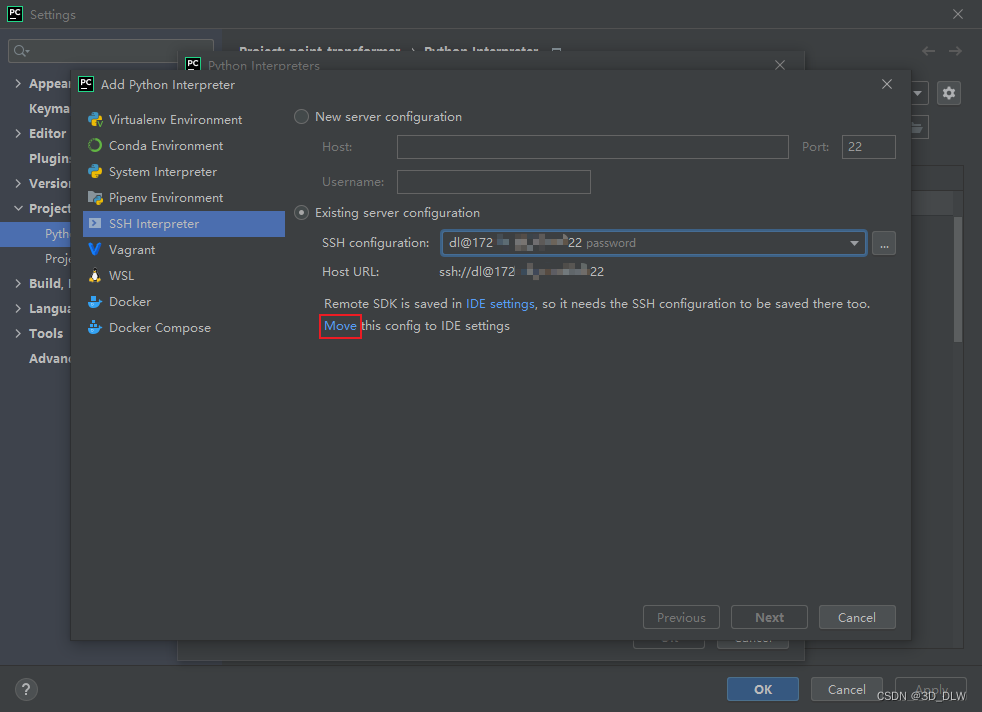Click the Next button
Viewport: 982px width, 712px height.
click(769, 617)
